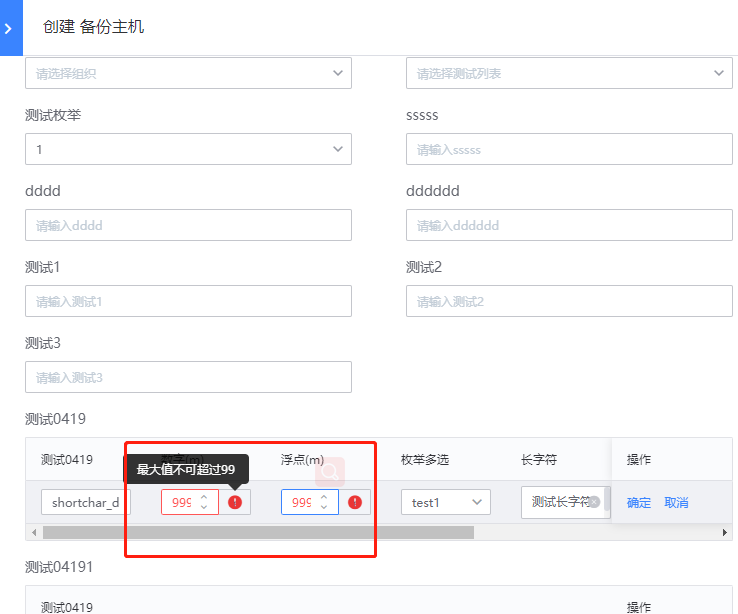Image resolution: width=738 pixels, height=614 pixels.
Task: Click the 枚举多选 column header
Action: pyautogui.click(x=425, y=460)
